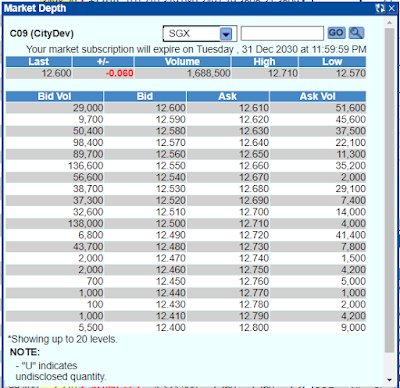
Task: Click the +/- column header
Action: pyautogui.click(x=103, y=62)
